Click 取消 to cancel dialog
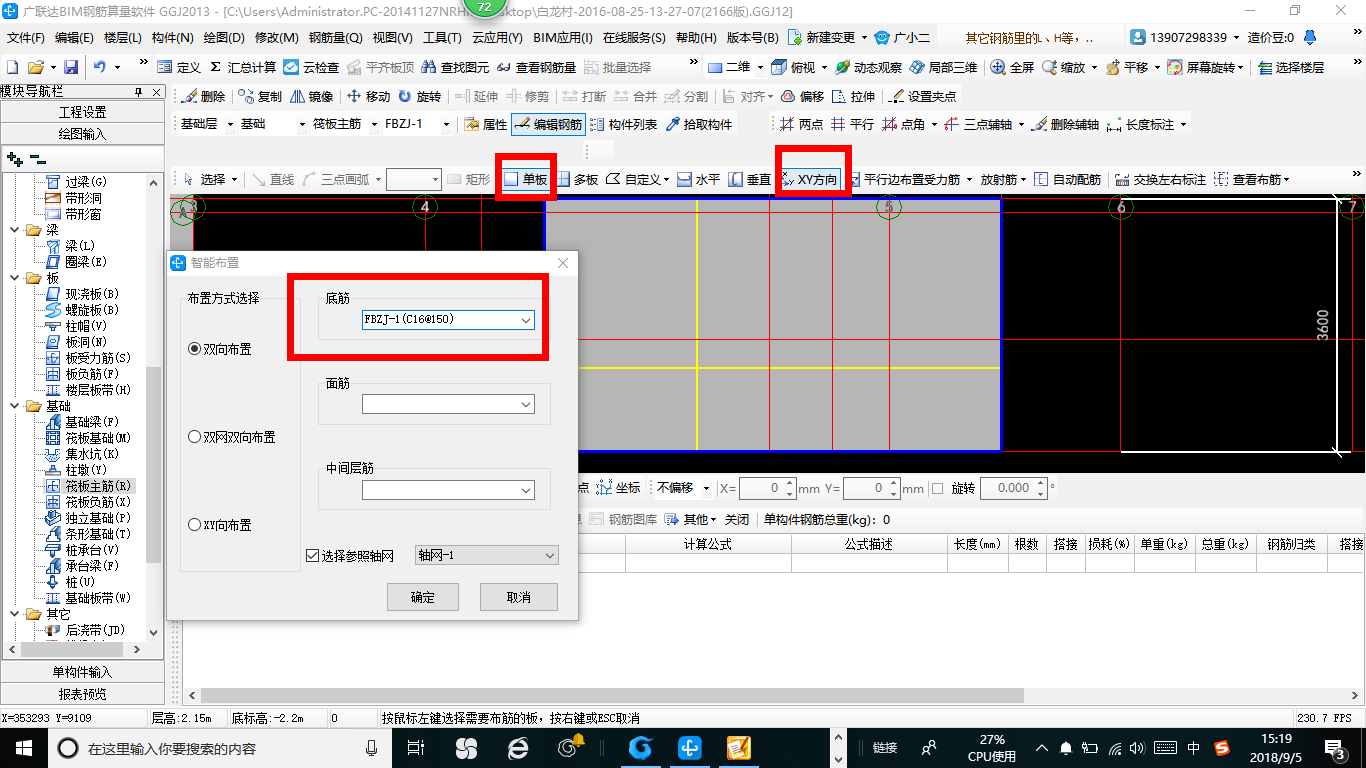The height and width of the screenshot is (768, 1366). coord(519,597)
